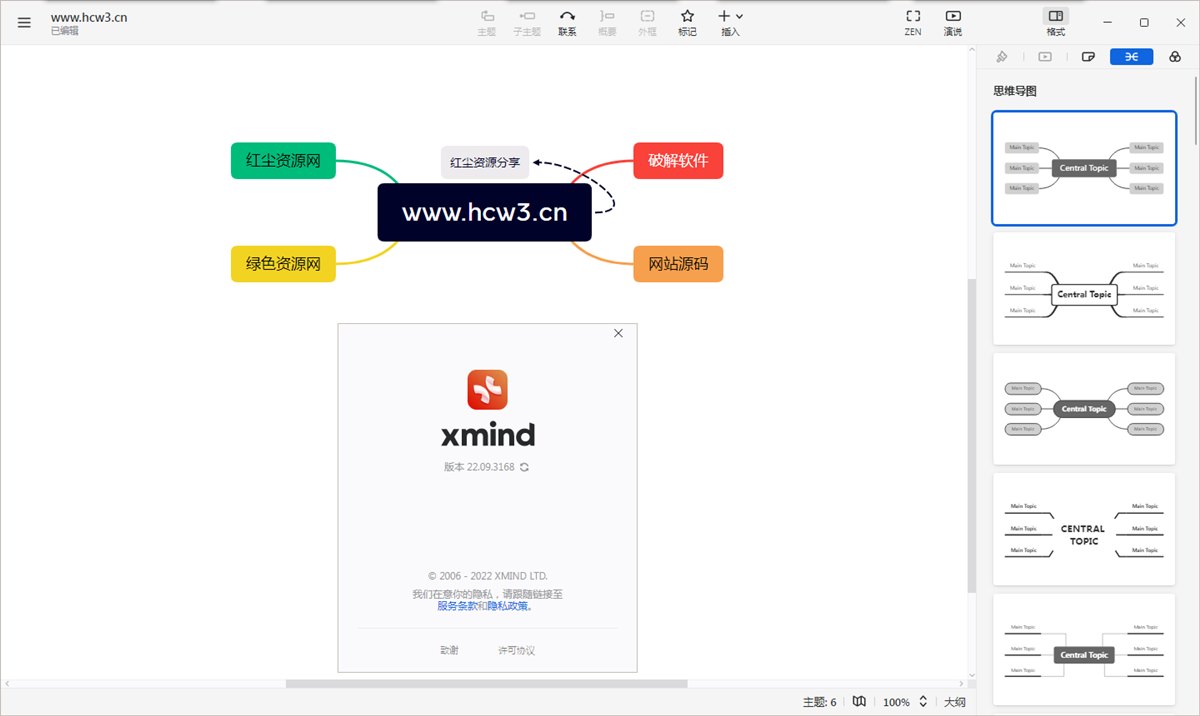Open the 标记 star marker tool
The height and width of the screenshot is (716, 1200).
(x=687, y=22)
